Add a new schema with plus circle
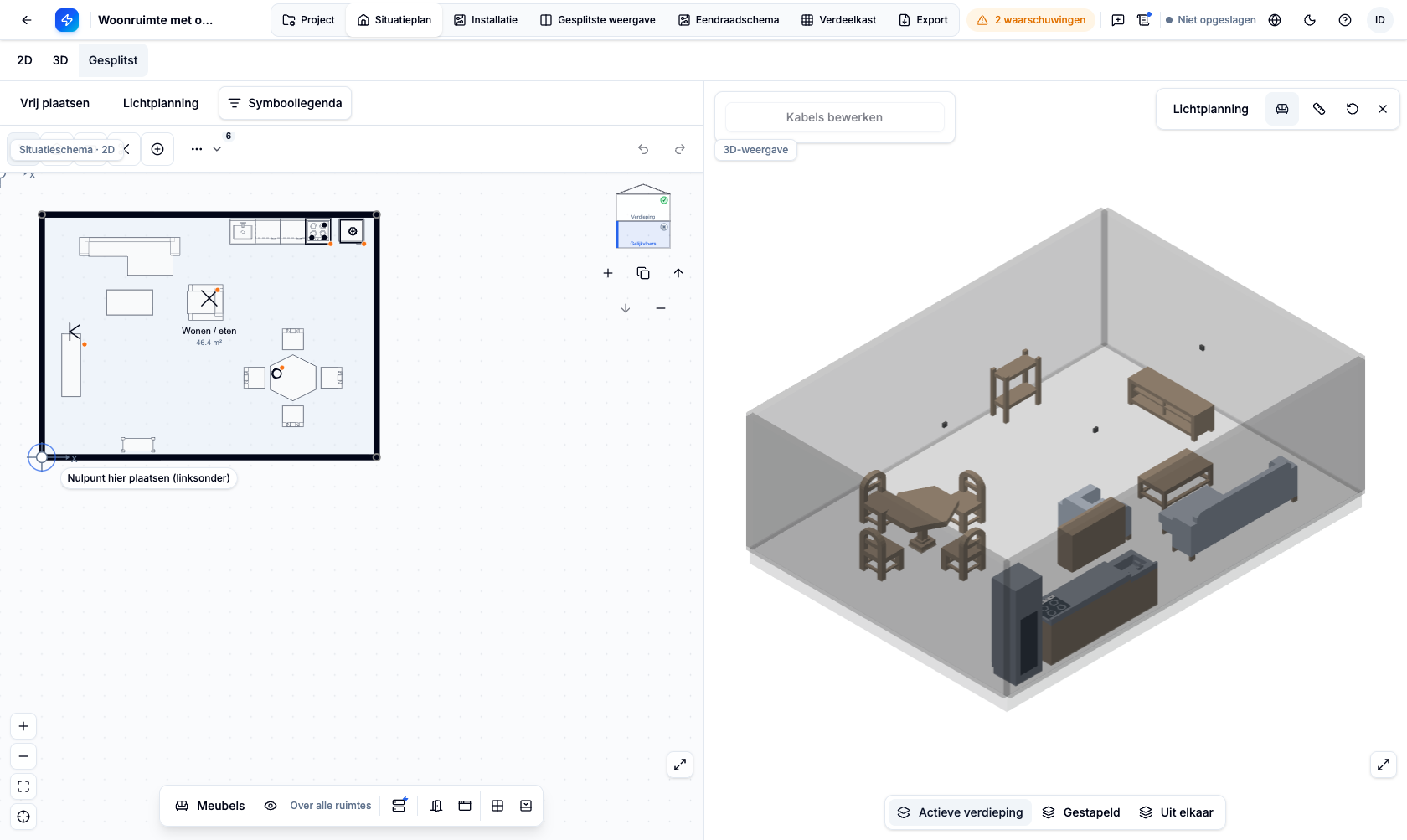 point(157,149)
